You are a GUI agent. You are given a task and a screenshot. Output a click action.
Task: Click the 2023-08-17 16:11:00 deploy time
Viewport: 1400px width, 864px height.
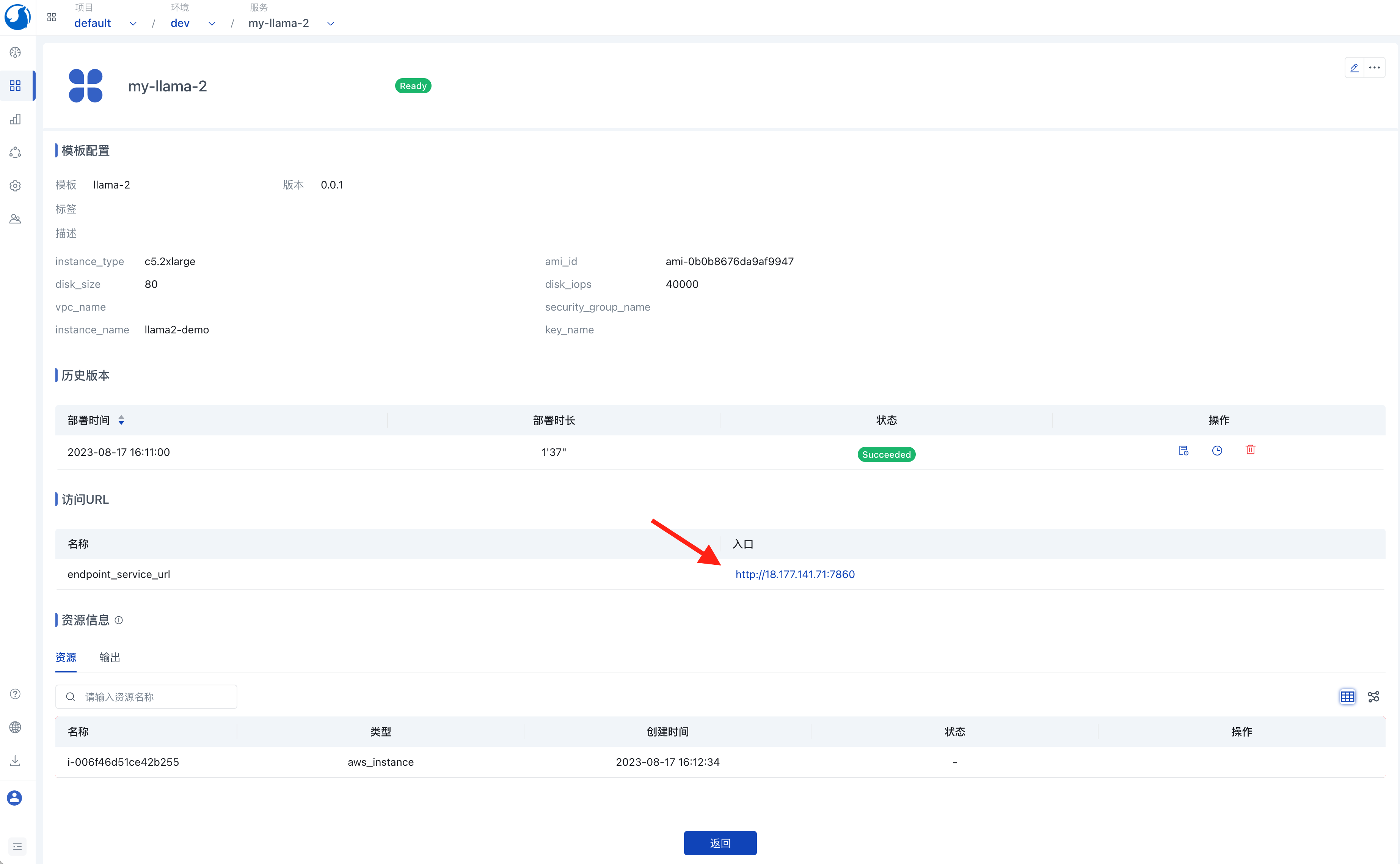[x=118, y=452]
